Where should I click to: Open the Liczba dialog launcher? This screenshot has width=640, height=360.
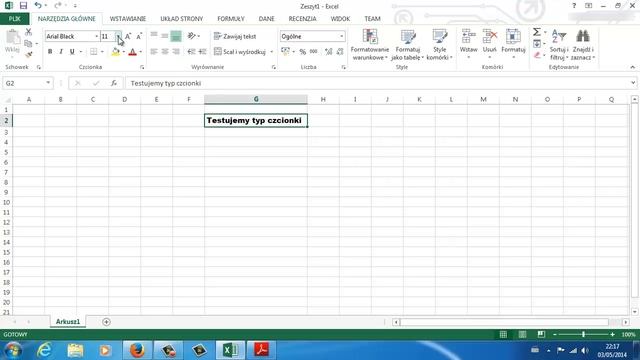coord(343,67)
